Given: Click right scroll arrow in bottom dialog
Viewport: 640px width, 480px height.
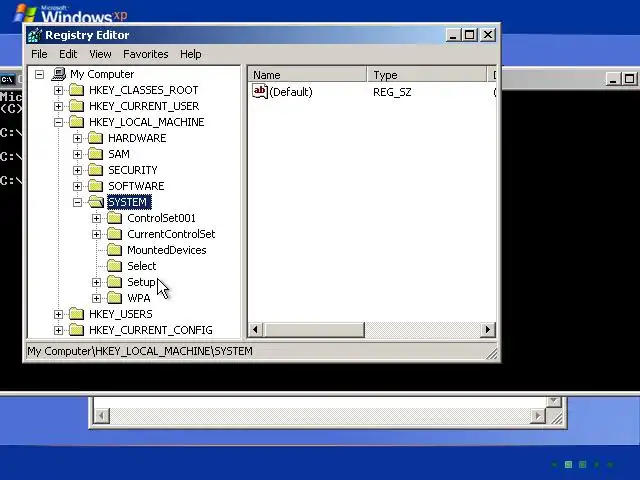Looking at the screenshot, I should (538, 416).
